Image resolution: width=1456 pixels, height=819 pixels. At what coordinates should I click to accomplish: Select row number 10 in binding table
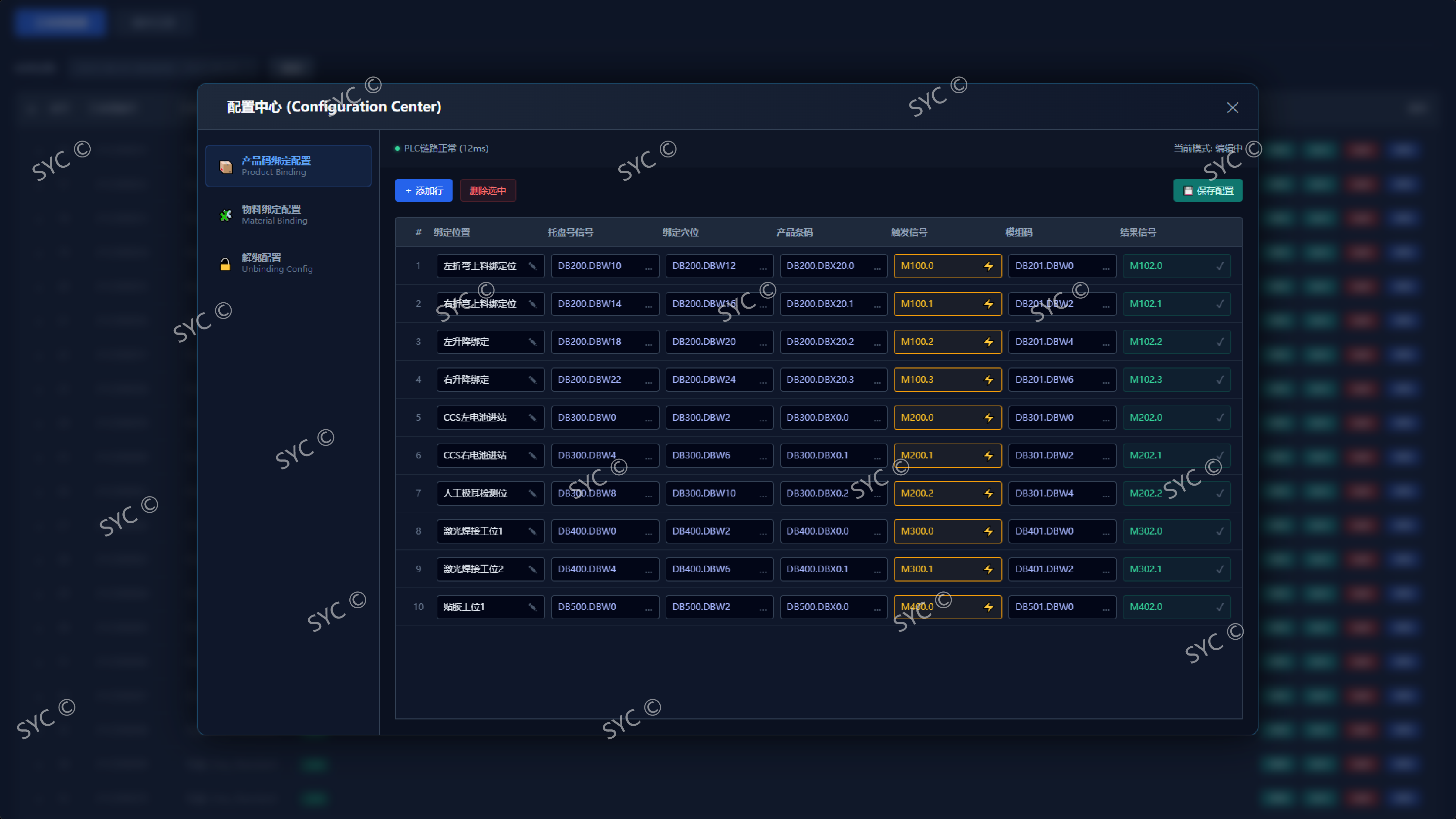click(418, 607)
